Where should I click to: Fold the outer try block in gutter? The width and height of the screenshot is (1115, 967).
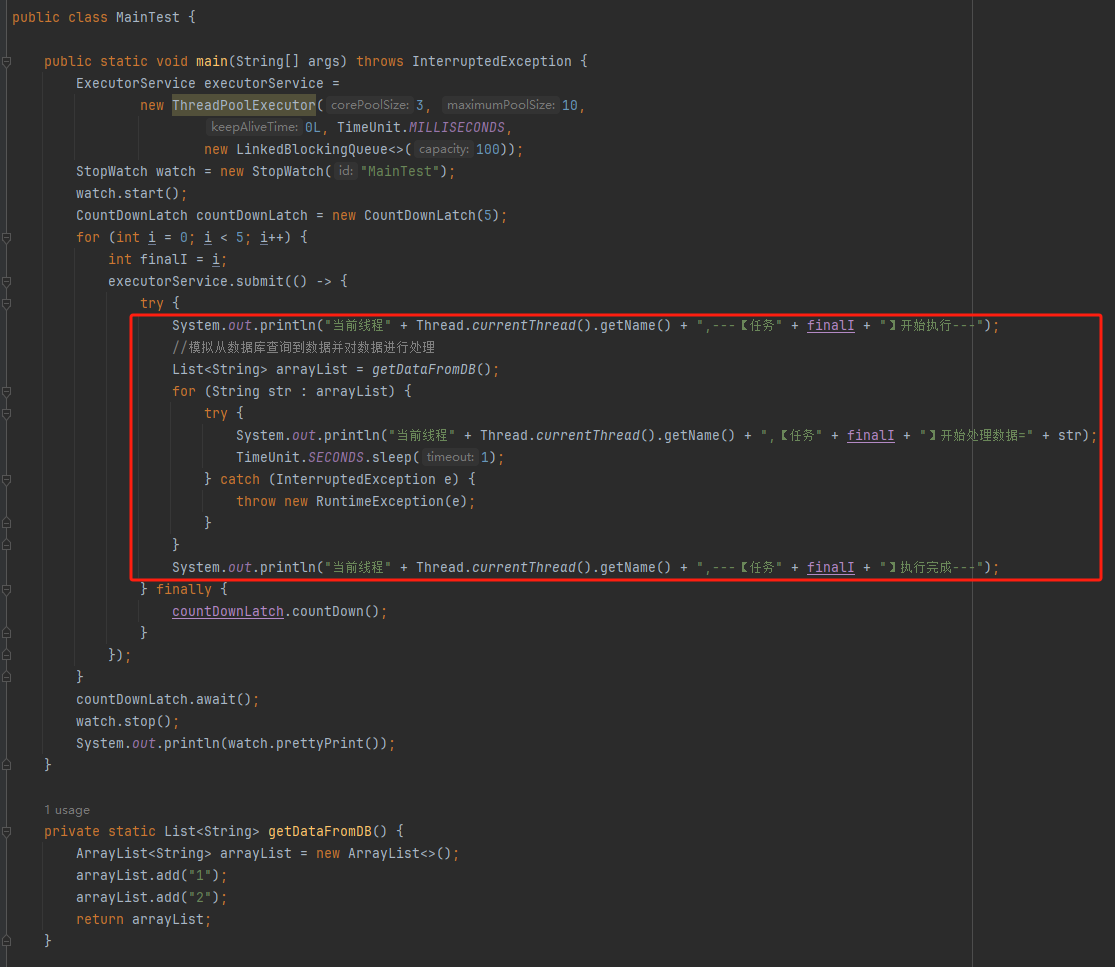click(6, 303)
